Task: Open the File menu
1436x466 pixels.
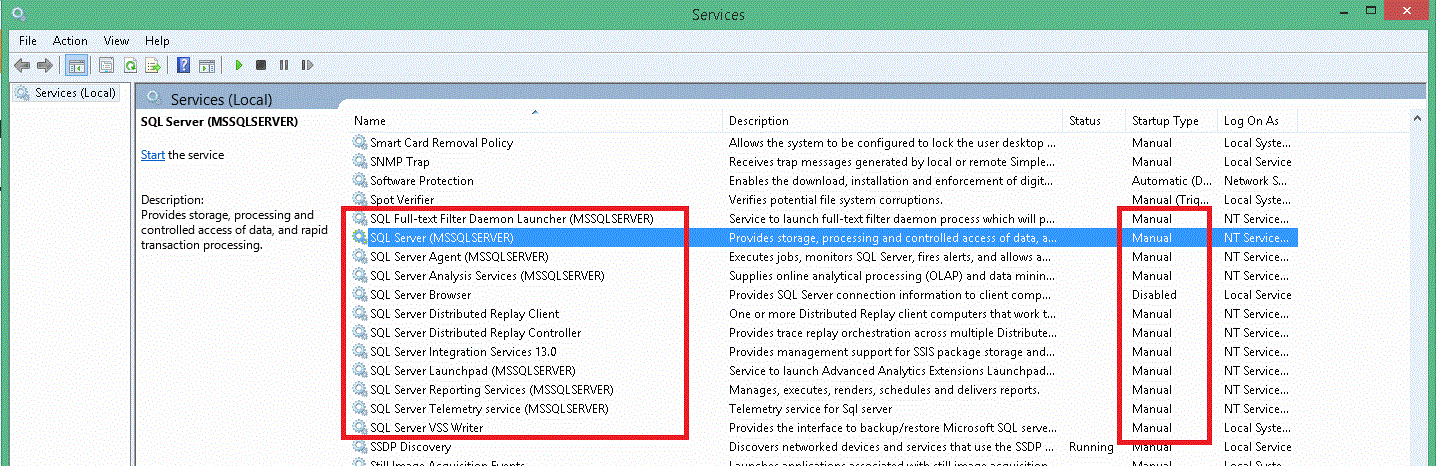Action: pos(28,41)
